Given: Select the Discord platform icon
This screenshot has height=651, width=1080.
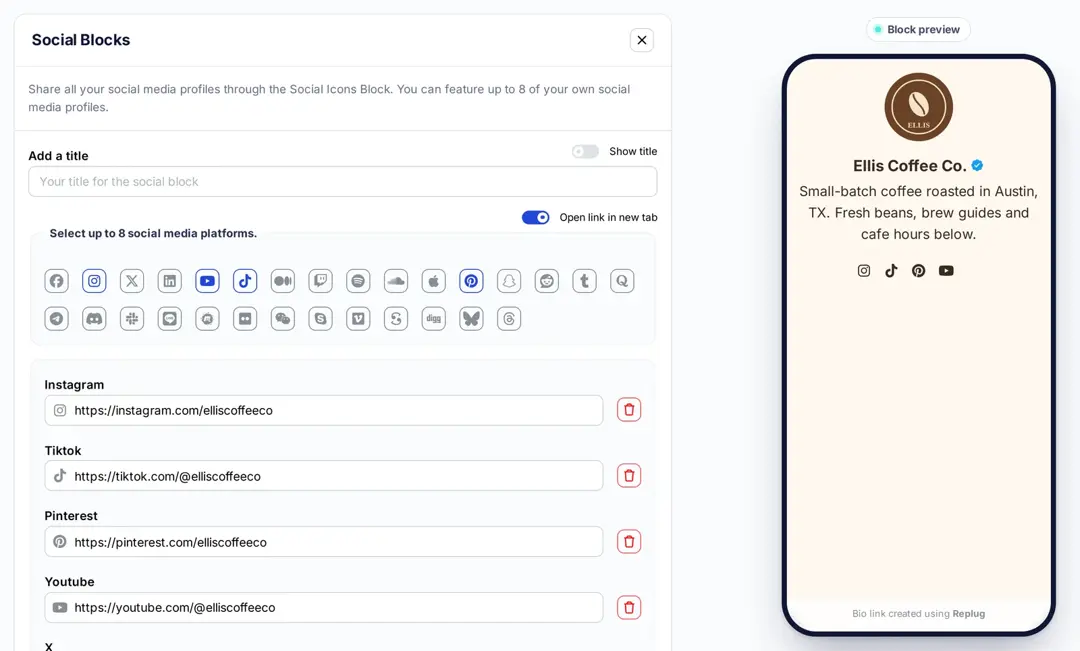Looking at the screenshot, I should click(x=94, y=319).
